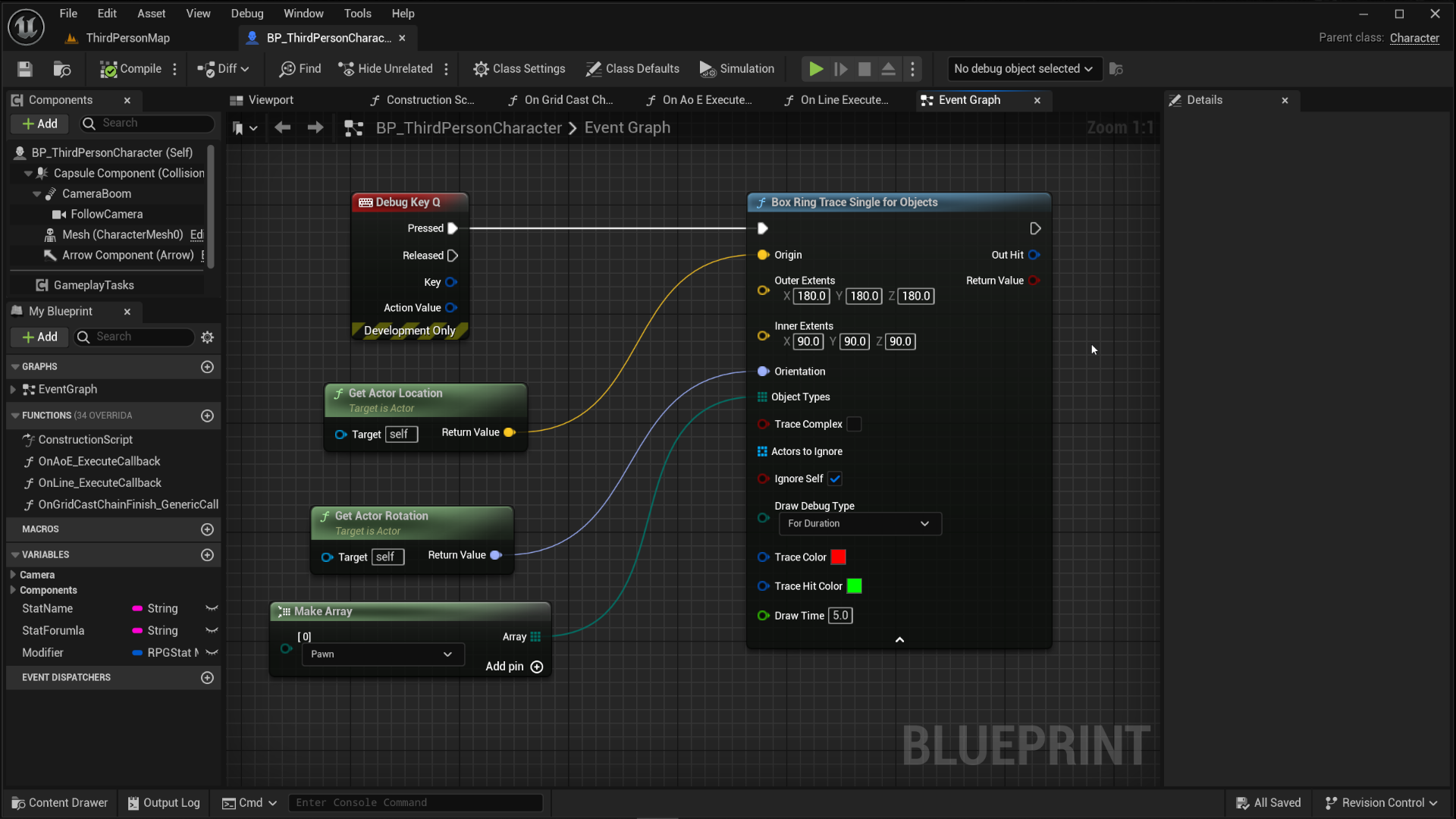Open the Cmd console type dropdown
The width and height of the screenshot is (1456, 819).
pos(249,803)
